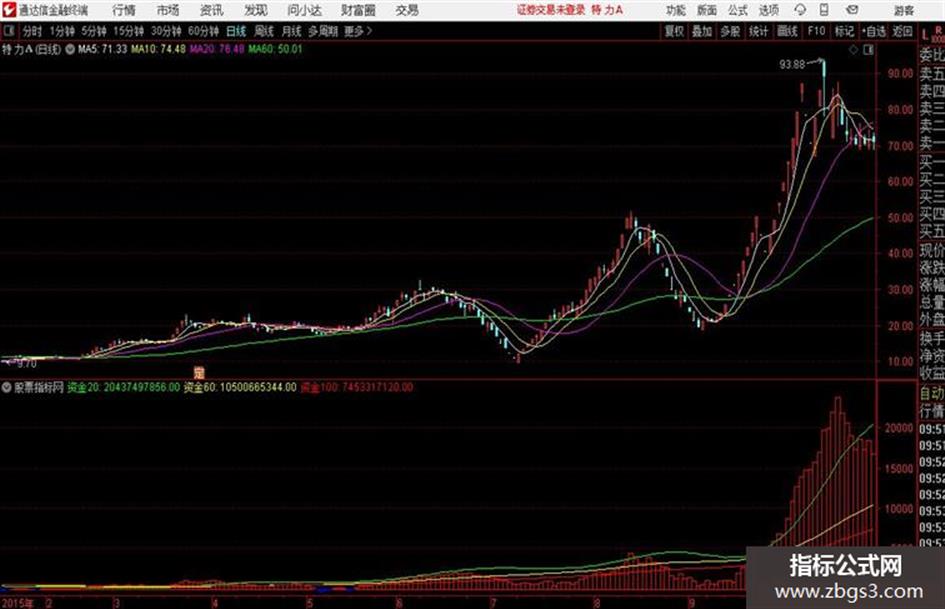Open the 选项 menu
The image size is (945, 609).
(x=768, y=10)
